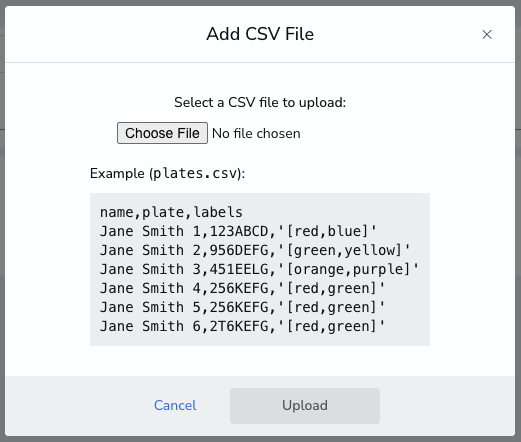Image resolution: width=521 pixels, height=442 pixels.
Task: Select the name,plate,labels header line
Action: (x=171, y=212)
